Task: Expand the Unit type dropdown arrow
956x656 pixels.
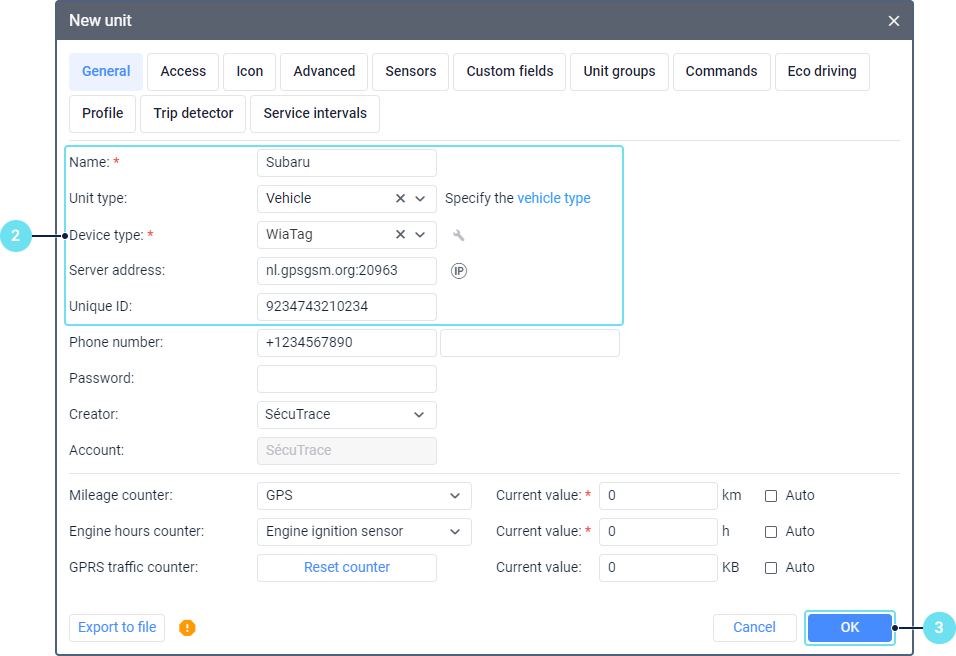Action: point(420,199)
